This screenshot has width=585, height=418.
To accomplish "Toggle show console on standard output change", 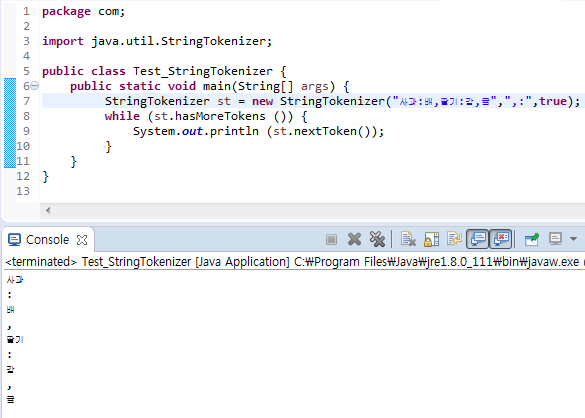I will 478,239.
